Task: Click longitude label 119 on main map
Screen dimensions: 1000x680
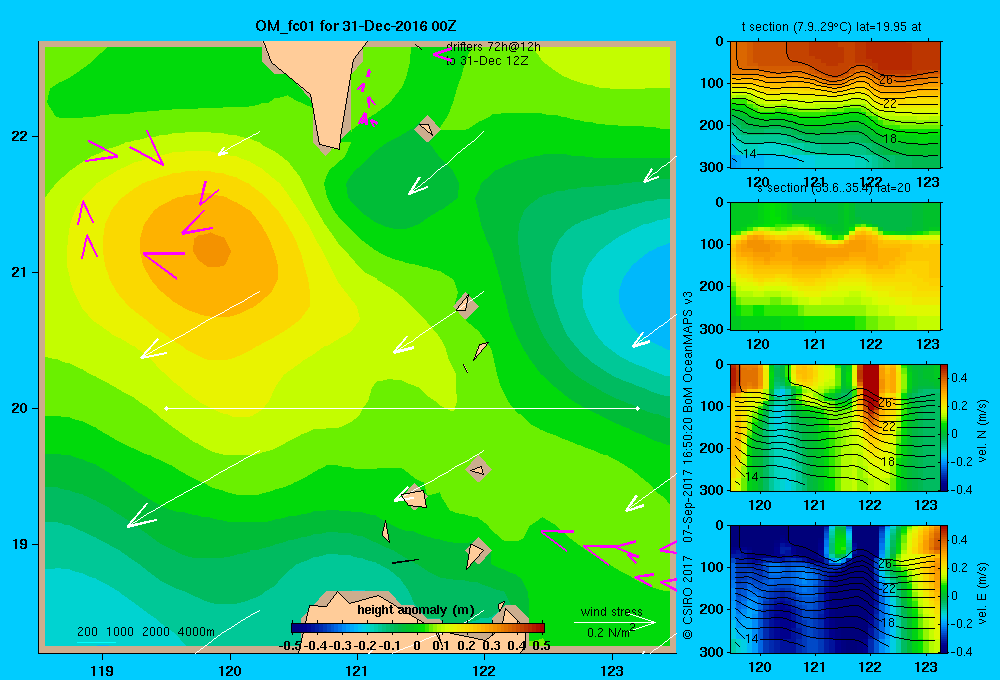Action: pyautogui.click(x=102, y=671)
